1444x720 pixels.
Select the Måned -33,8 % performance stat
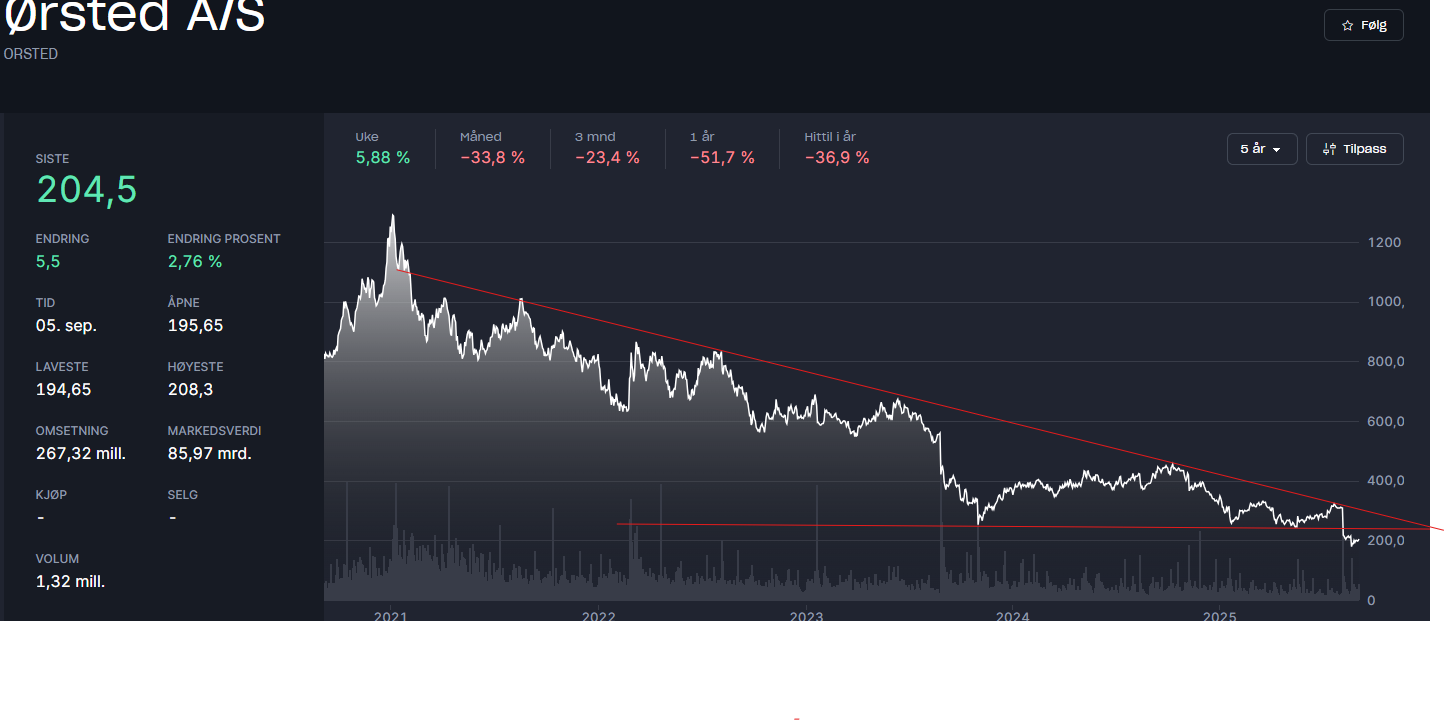tap(492, 148)
